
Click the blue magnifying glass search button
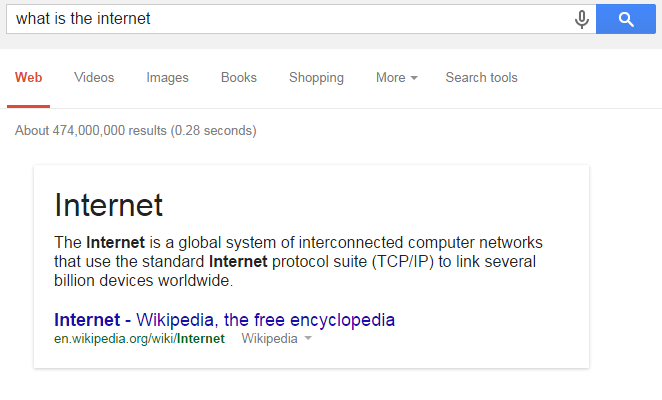pyautogui.click(x=626, y=19)
